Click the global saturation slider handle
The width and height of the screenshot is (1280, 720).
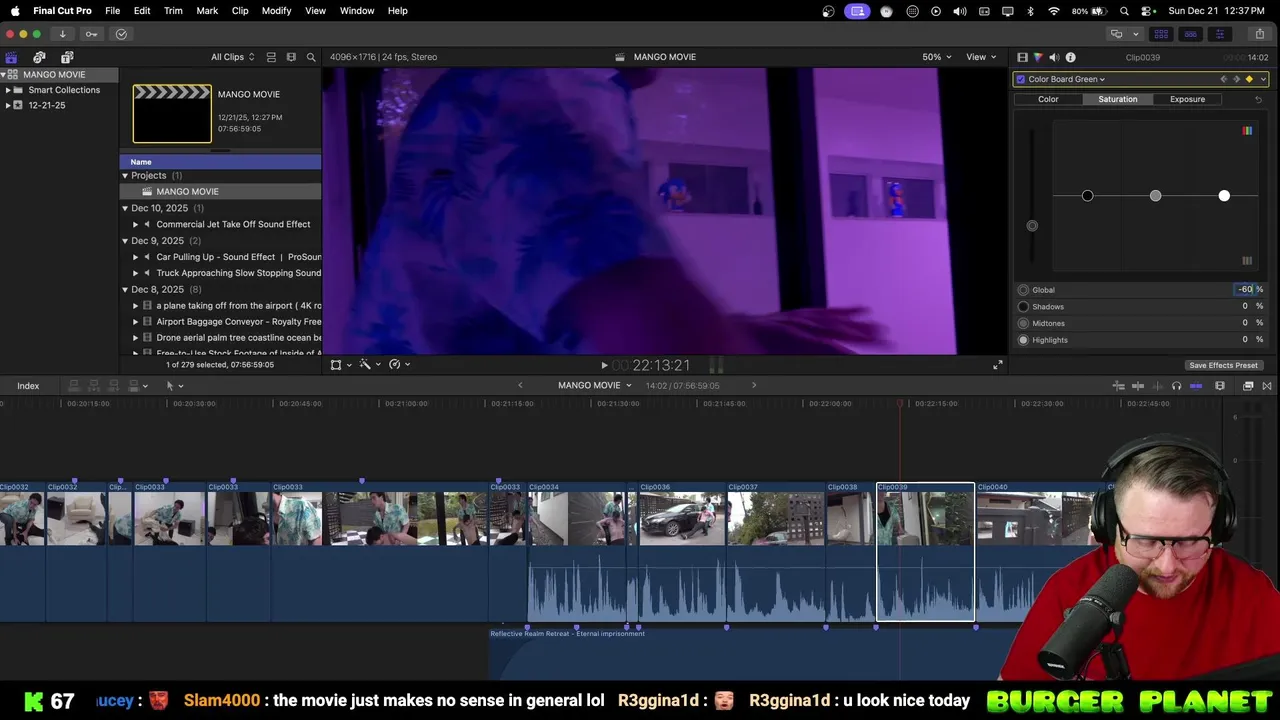(x=1032, y=226)
